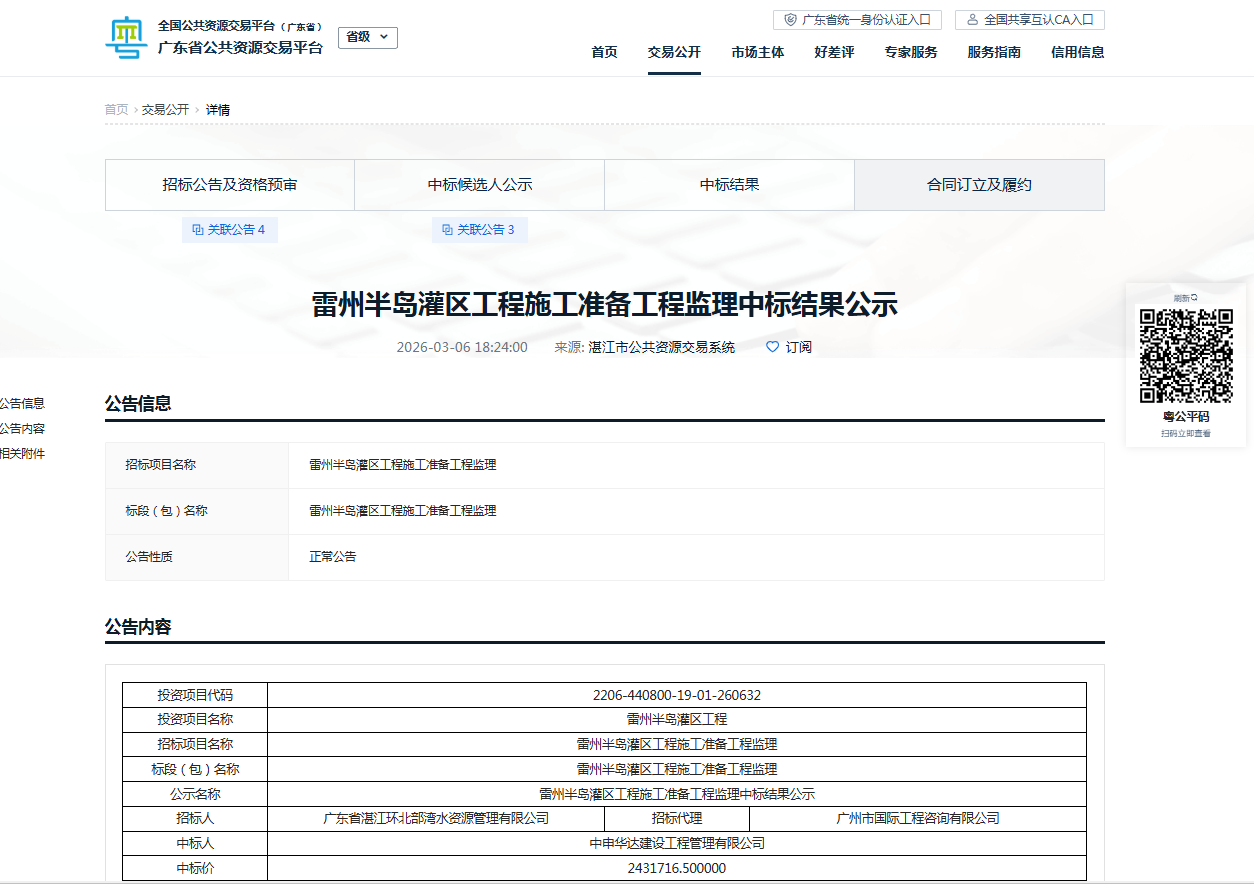Click the heart icon to subscribe (订阅)
The width and height of the screenshot is (1254, 884).
[772, 347]
